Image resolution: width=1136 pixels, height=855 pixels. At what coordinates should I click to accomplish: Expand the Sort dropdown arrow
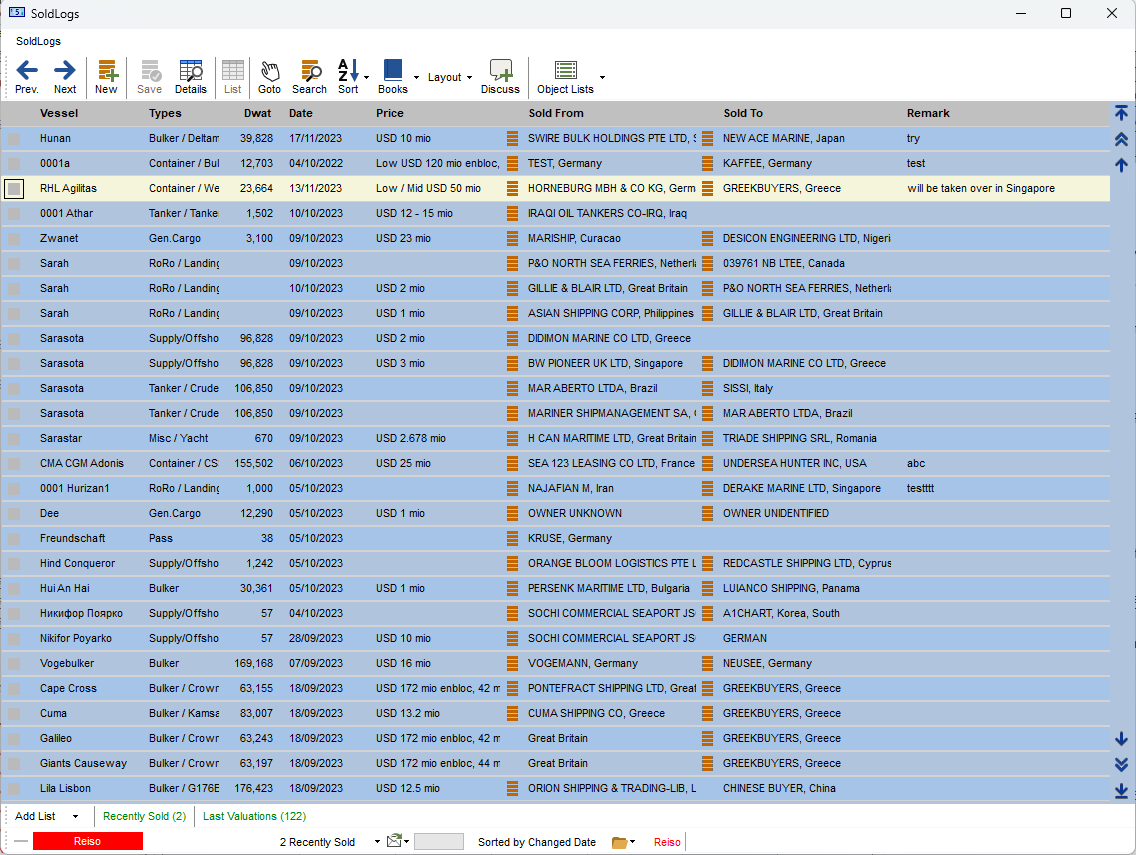(367, 78)
